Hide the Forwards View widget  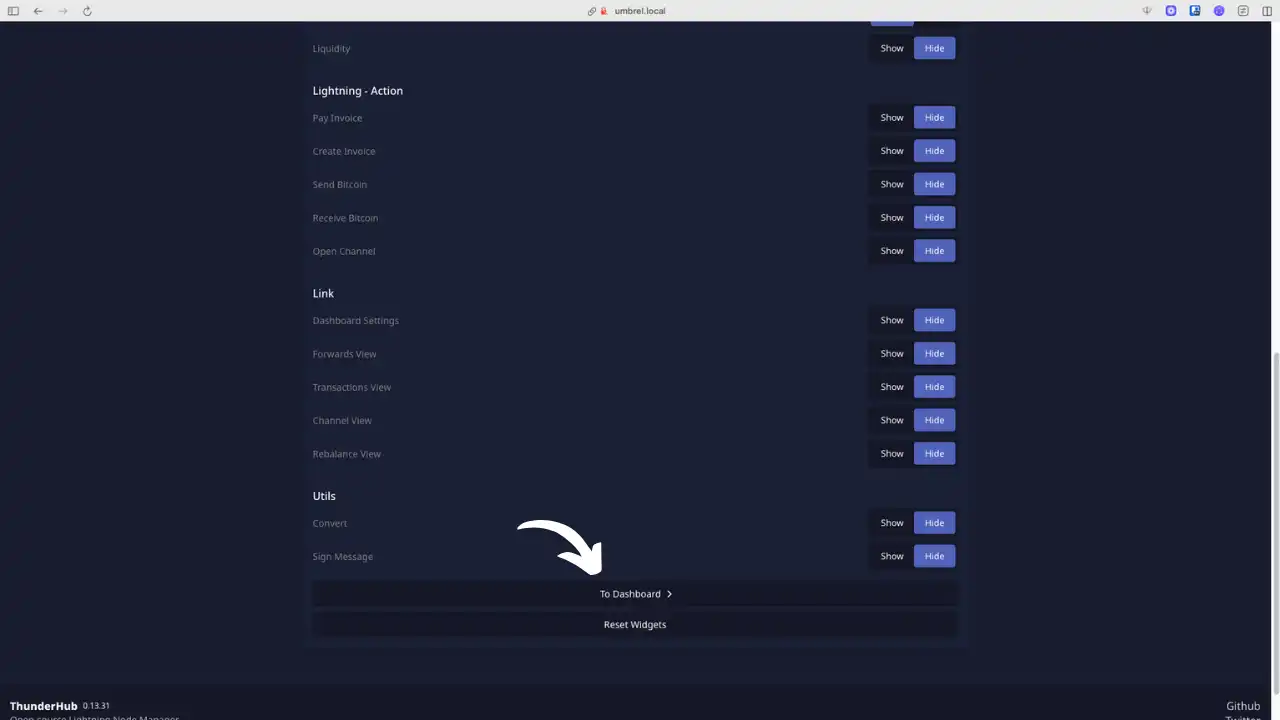pyautogui.click(x=934, y=354)
